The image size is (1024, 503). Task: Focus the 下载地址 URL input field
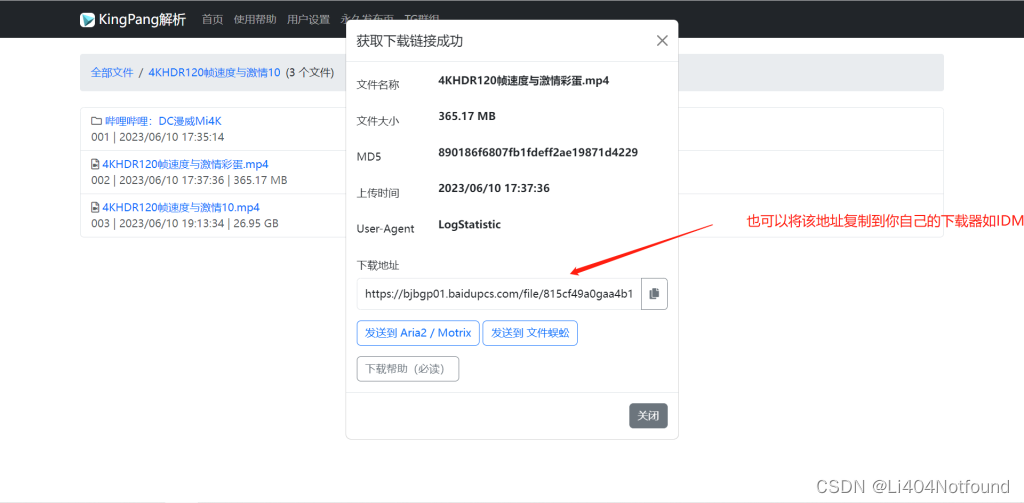tap(500, 294)
